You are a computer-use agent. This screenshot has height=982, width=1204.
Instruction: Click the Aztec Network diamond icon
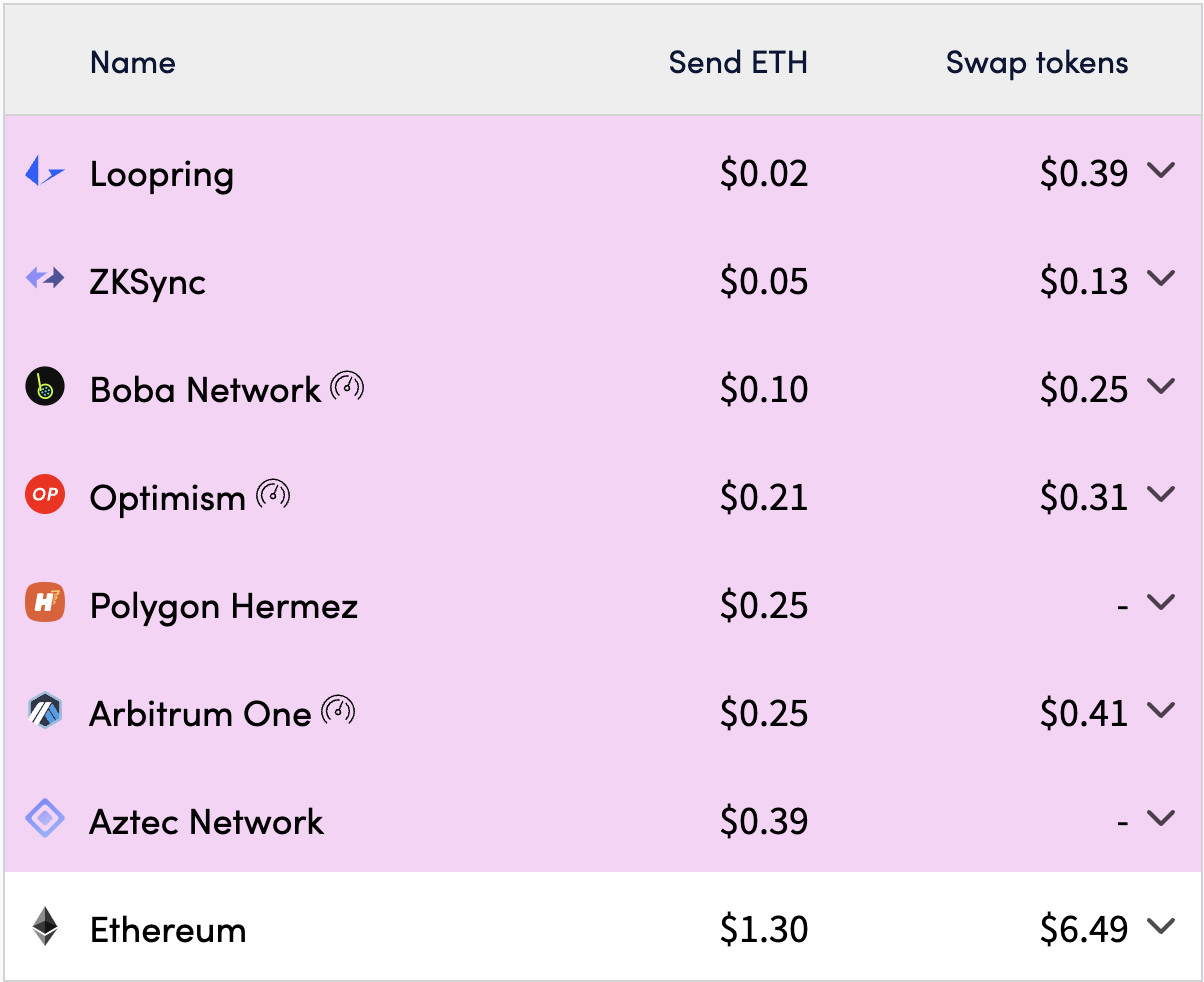[45, 820]
